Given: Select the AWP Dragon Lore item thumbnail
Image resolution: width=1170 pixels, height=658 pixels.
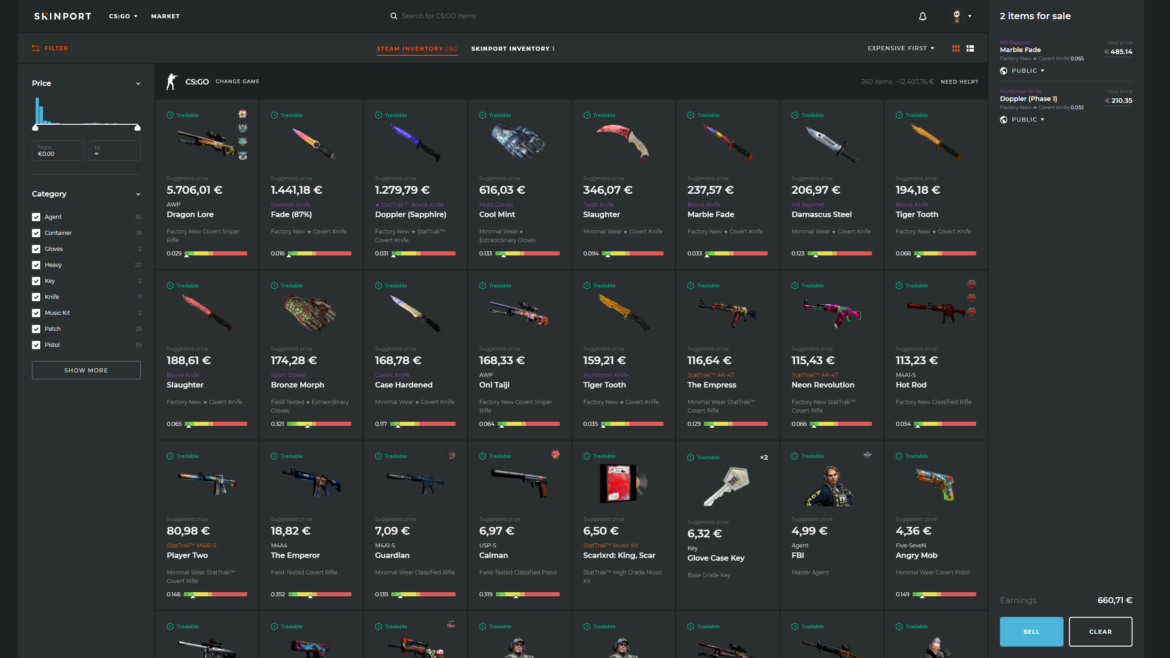Looking at the screenshot, I should pyautogui.click(x=206, y=140).
